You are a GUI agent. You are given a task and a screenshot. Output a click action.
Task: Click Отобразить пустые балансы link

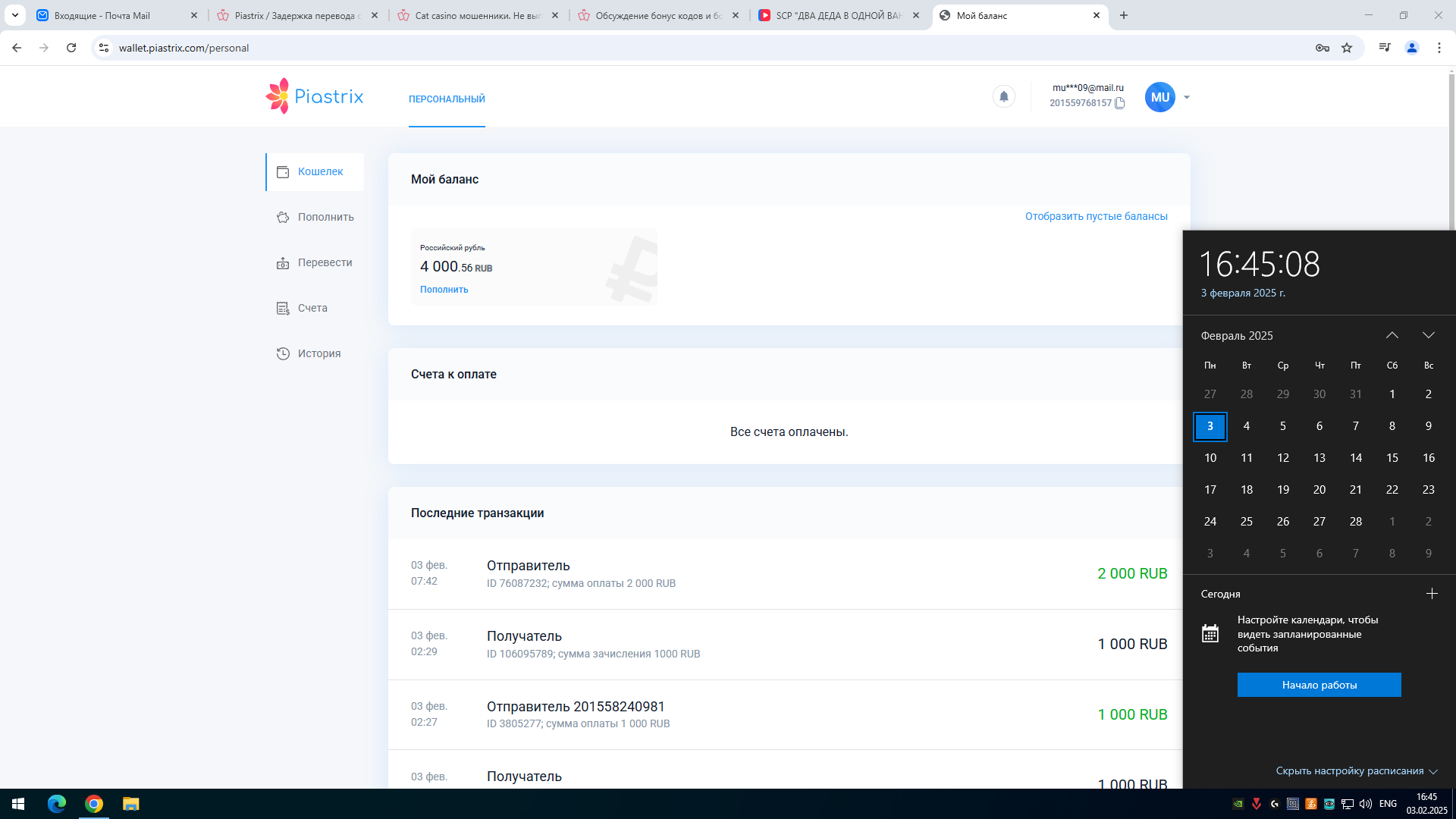(1096, 216)
